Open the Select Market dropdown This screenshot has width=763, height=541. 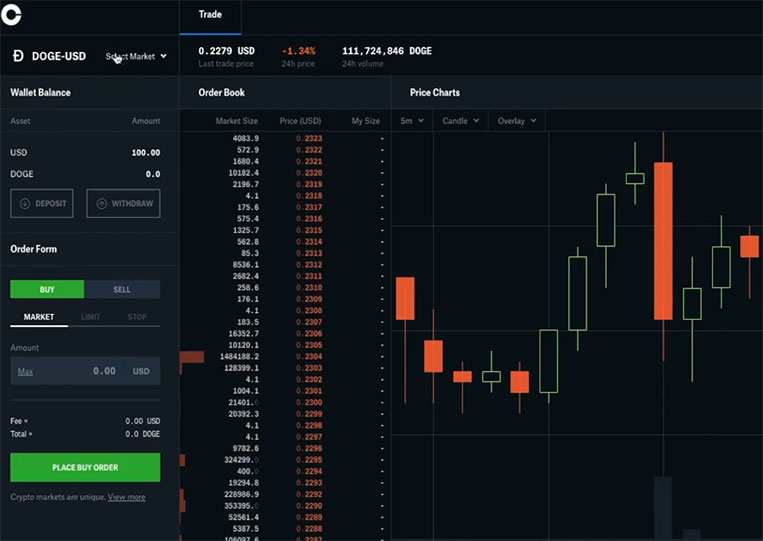tap(136, 56)
